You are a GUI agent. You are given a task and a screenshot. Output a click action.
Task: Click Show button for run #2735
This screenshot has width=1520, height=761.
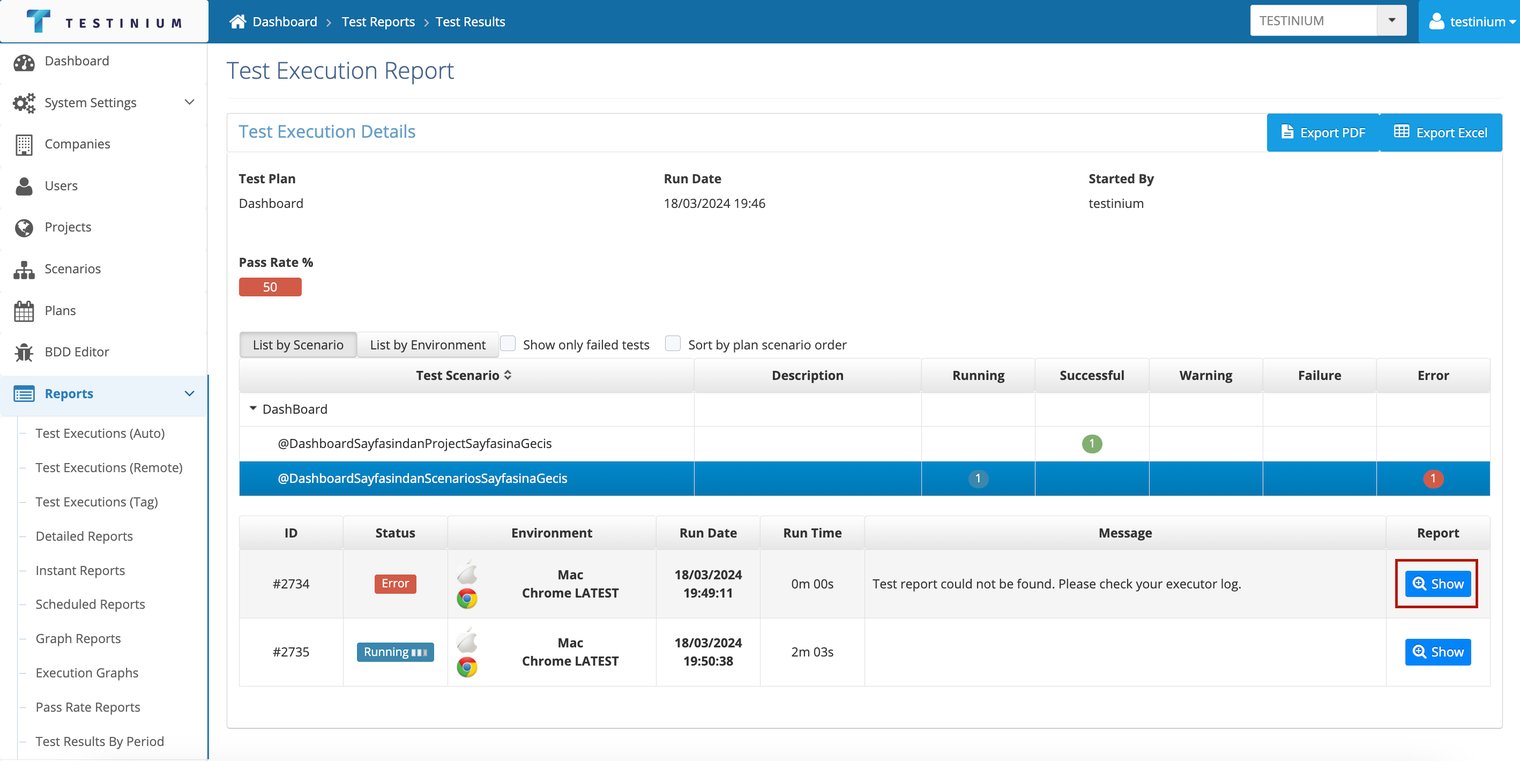pos(1438,652)
